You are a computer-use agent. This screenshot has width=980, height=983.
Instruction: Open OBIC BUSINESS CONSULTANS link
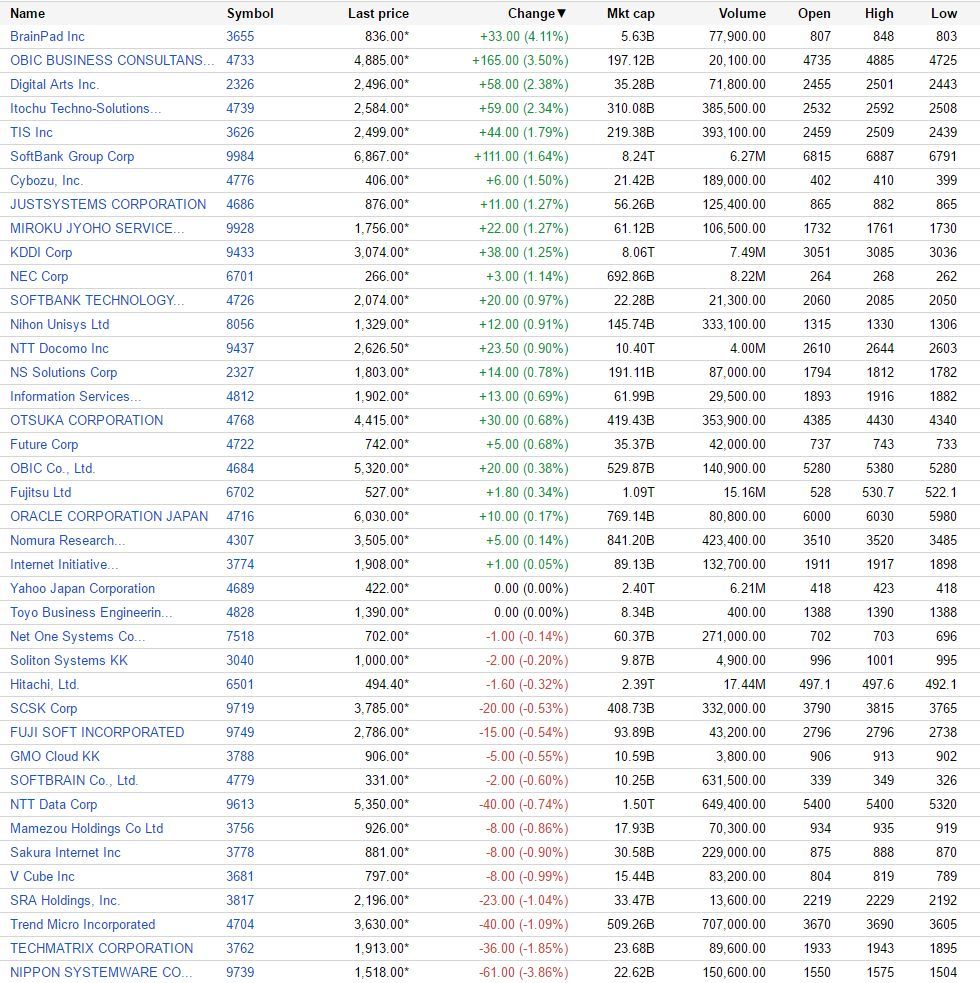(112, 60)
